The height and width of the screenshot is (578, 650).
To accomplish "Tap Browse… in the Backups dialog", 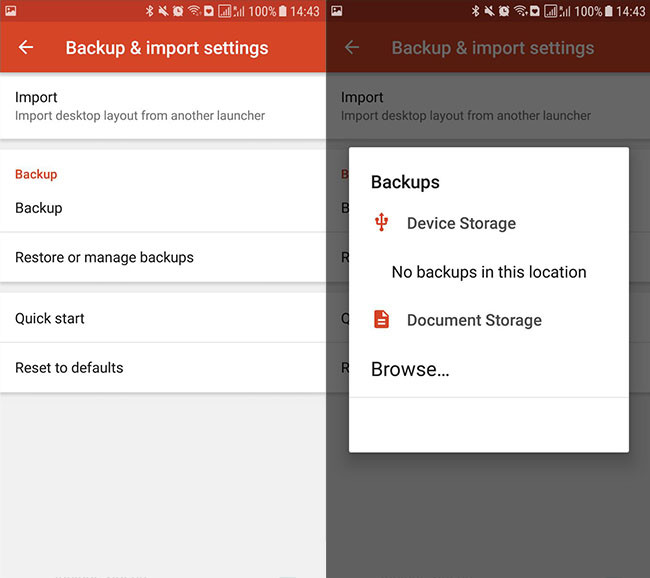I will [x=410, y=369].
